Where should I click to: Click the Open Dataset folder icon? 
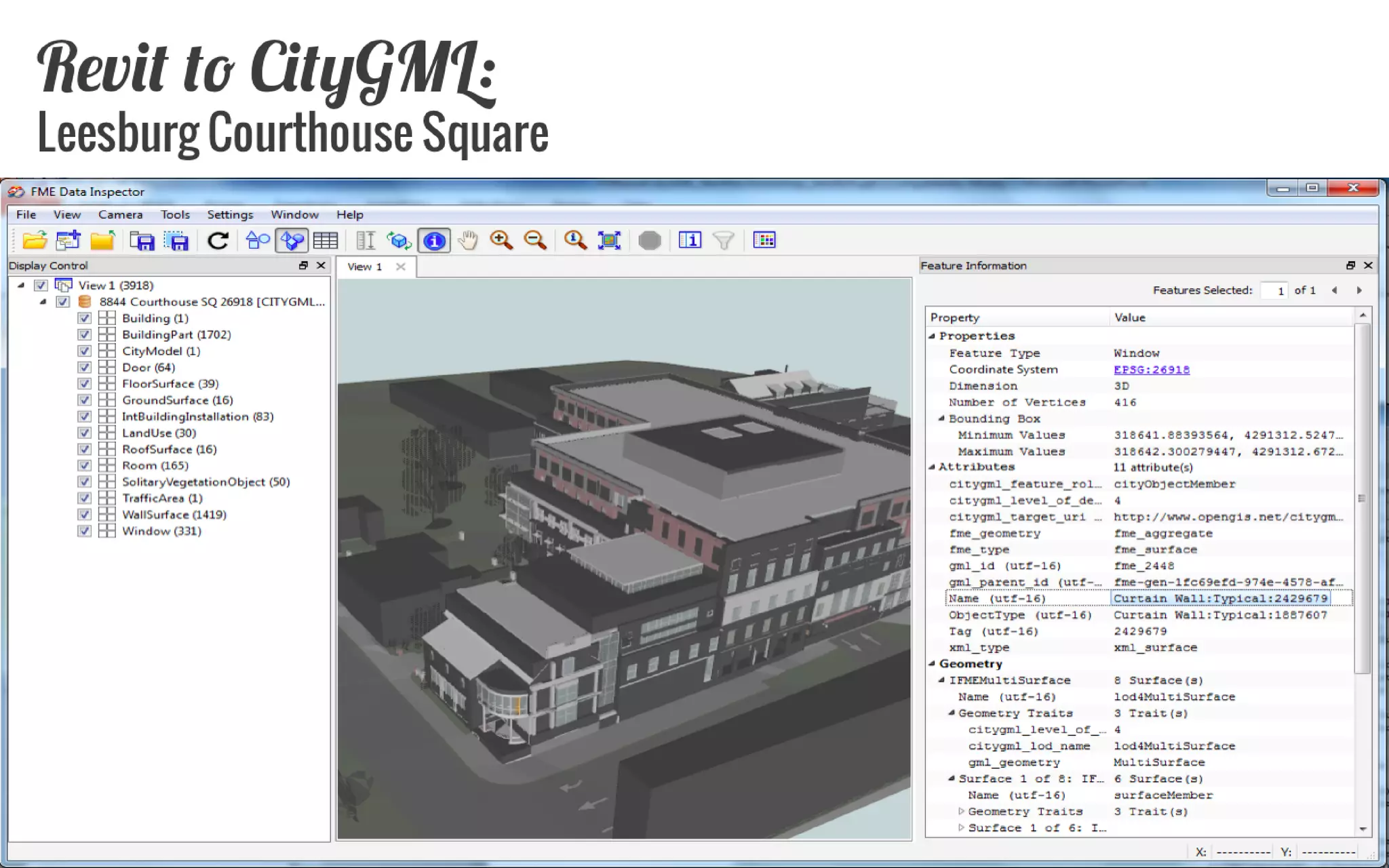tap(35, 241)
